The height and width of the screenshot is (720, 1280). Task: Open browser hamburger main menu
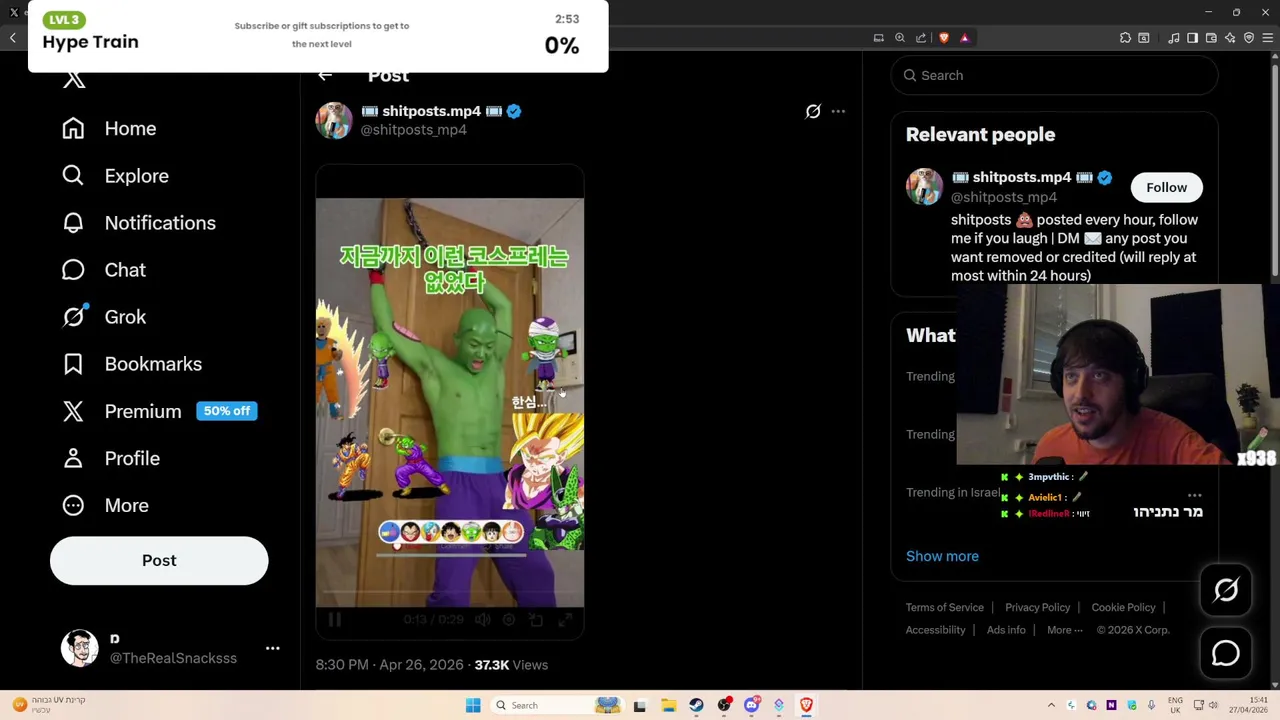(1268, 38)
